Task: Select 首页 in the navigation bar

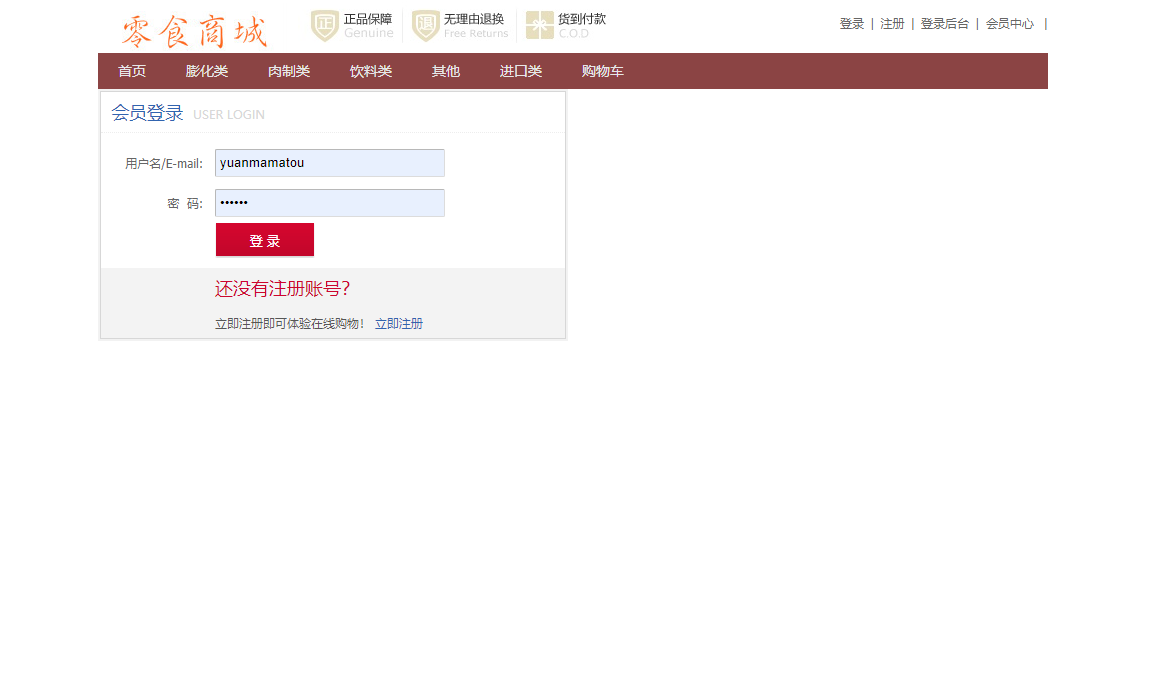Action: click(x=131, y=70)
